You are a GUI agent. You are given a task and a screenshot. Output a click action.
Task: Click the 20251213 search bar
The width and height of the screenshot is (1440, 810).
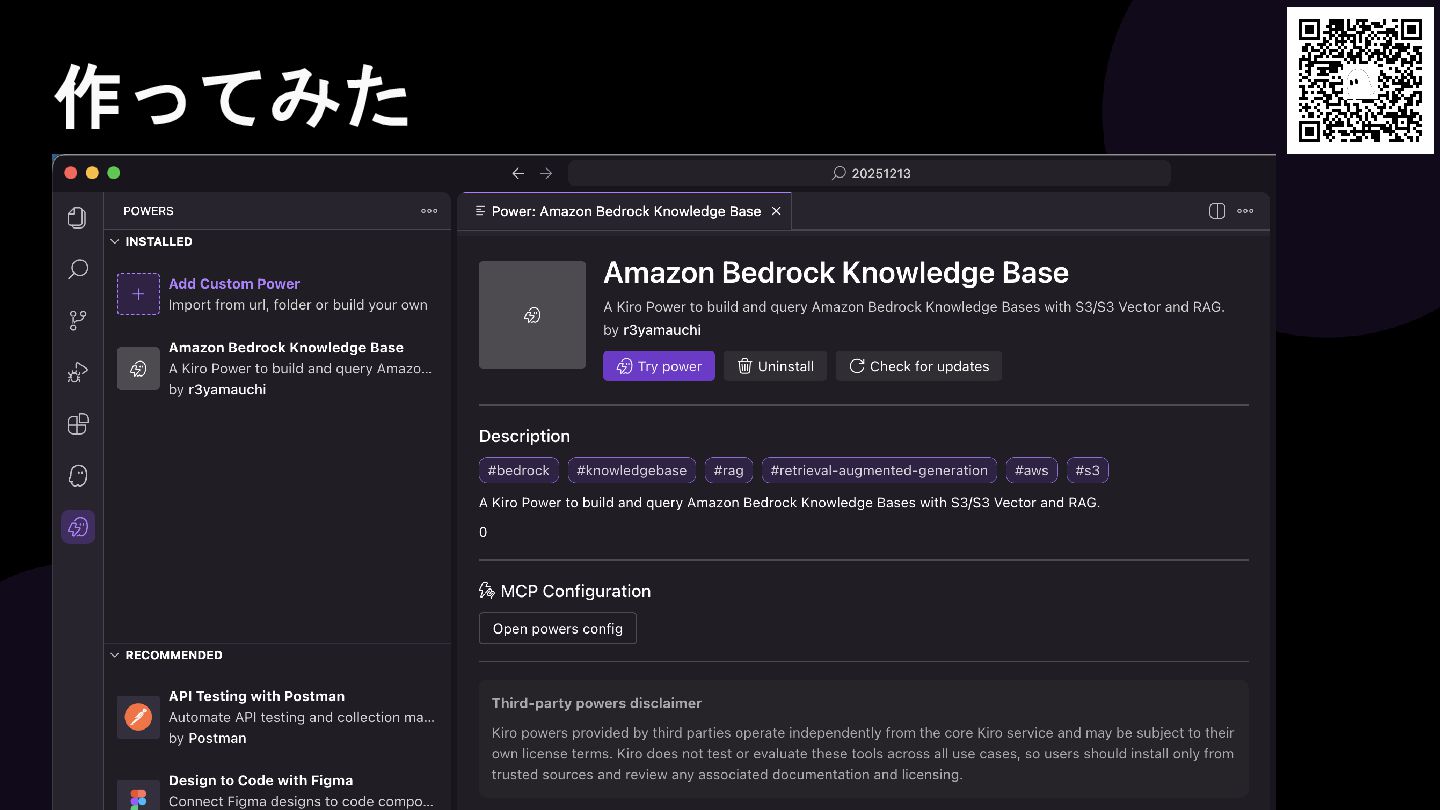tap(869, 173)
